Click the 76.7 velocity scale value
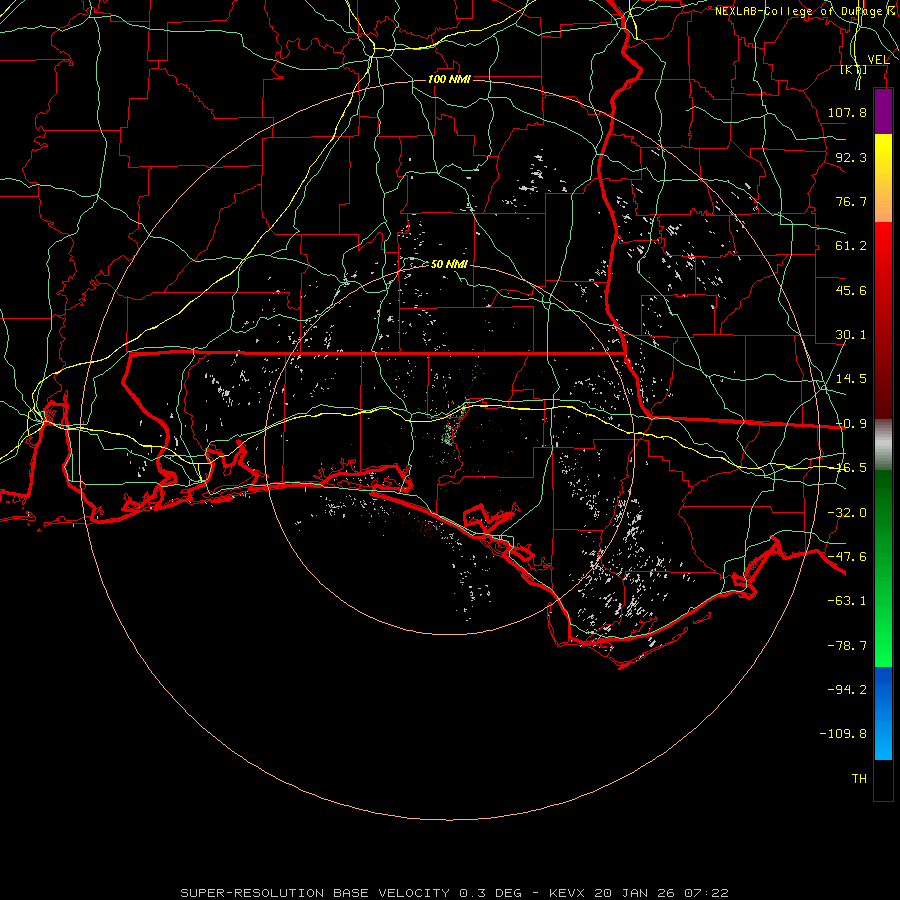Screen dimensions: 900x900 pyautogui.click(x=851, y=201)
